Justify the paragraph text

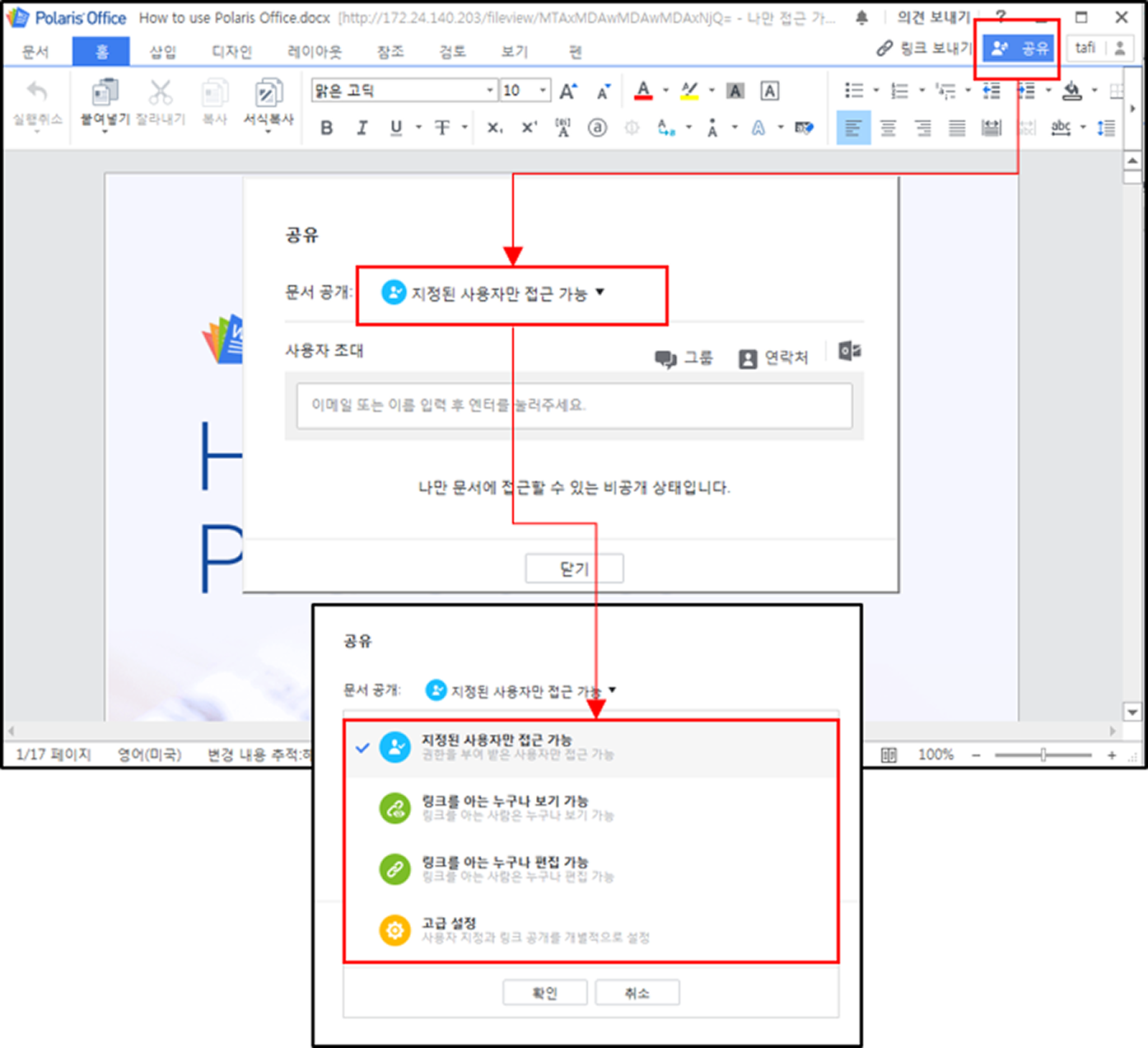point(957,128)
